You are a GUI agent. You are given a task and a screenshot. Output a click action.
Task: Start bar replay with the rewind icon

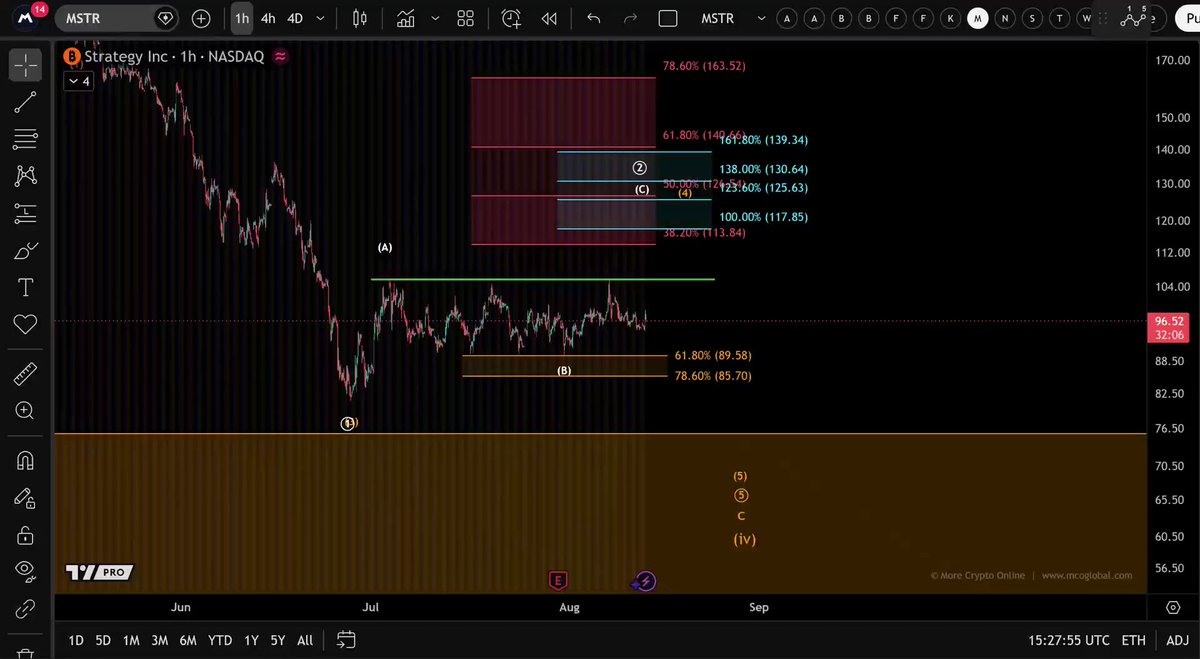click(x=548, y=18)
